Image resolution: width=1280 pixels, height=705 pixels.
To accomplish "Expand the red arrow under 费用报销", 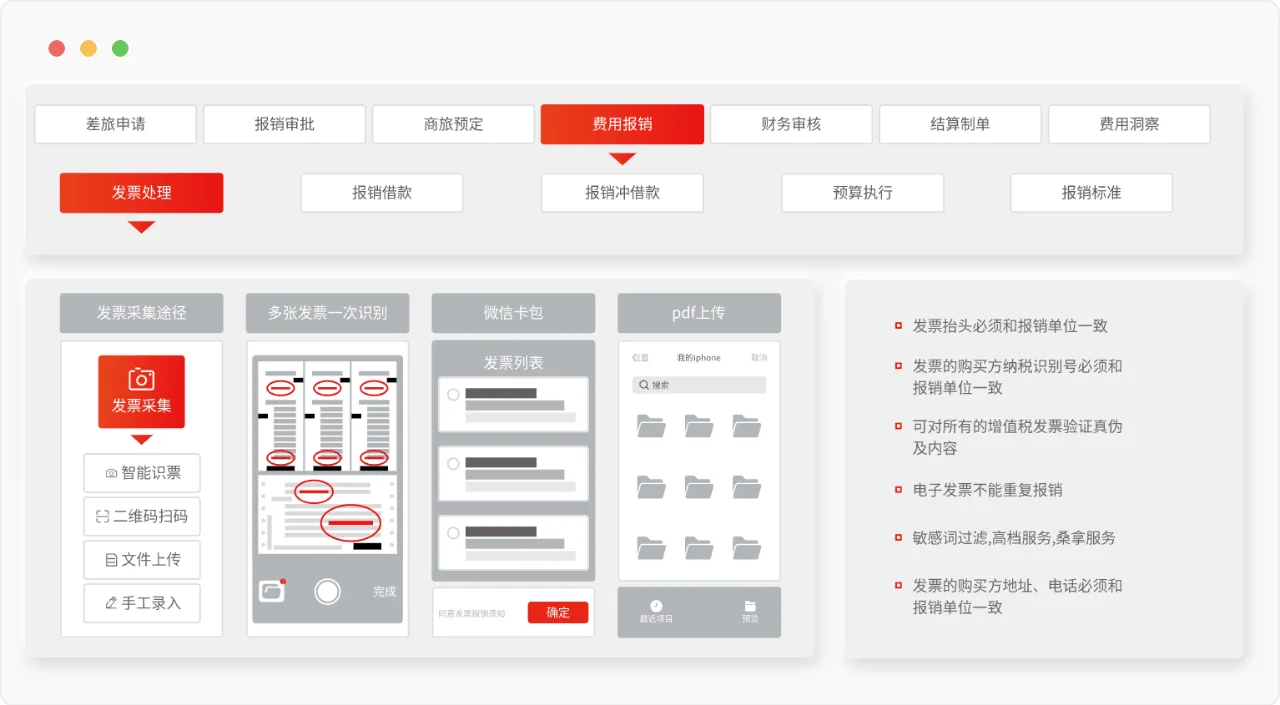I will coord(622,157).
